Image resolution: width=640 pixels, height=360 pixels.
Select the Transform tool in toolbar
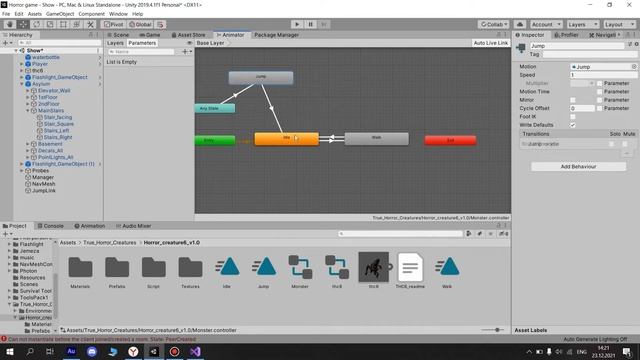click(x=77, y=24)
